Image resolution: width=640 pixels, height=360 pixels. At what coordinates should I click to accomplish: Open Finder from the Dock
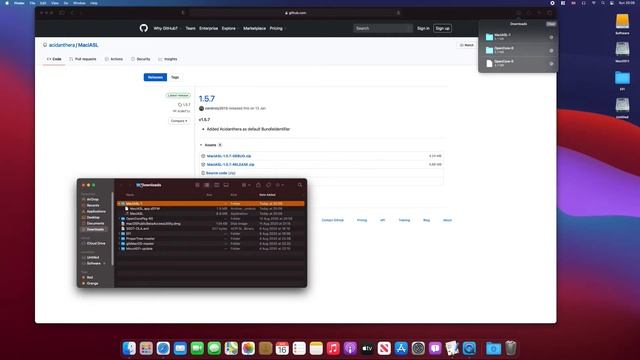[x=129, y=348]
